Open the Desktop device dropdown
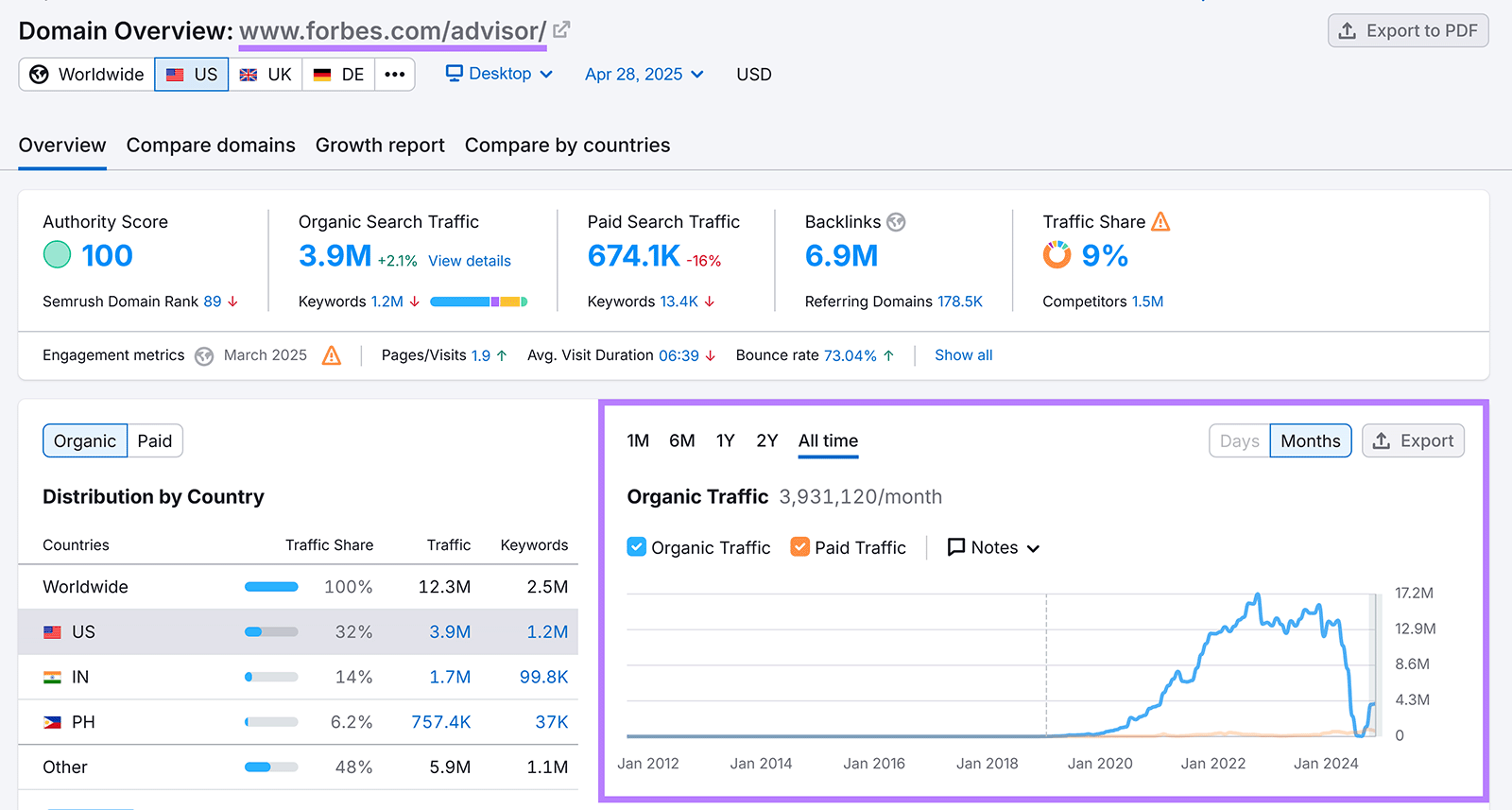The width and height of the screenshot is (1512, 810). 499,74
